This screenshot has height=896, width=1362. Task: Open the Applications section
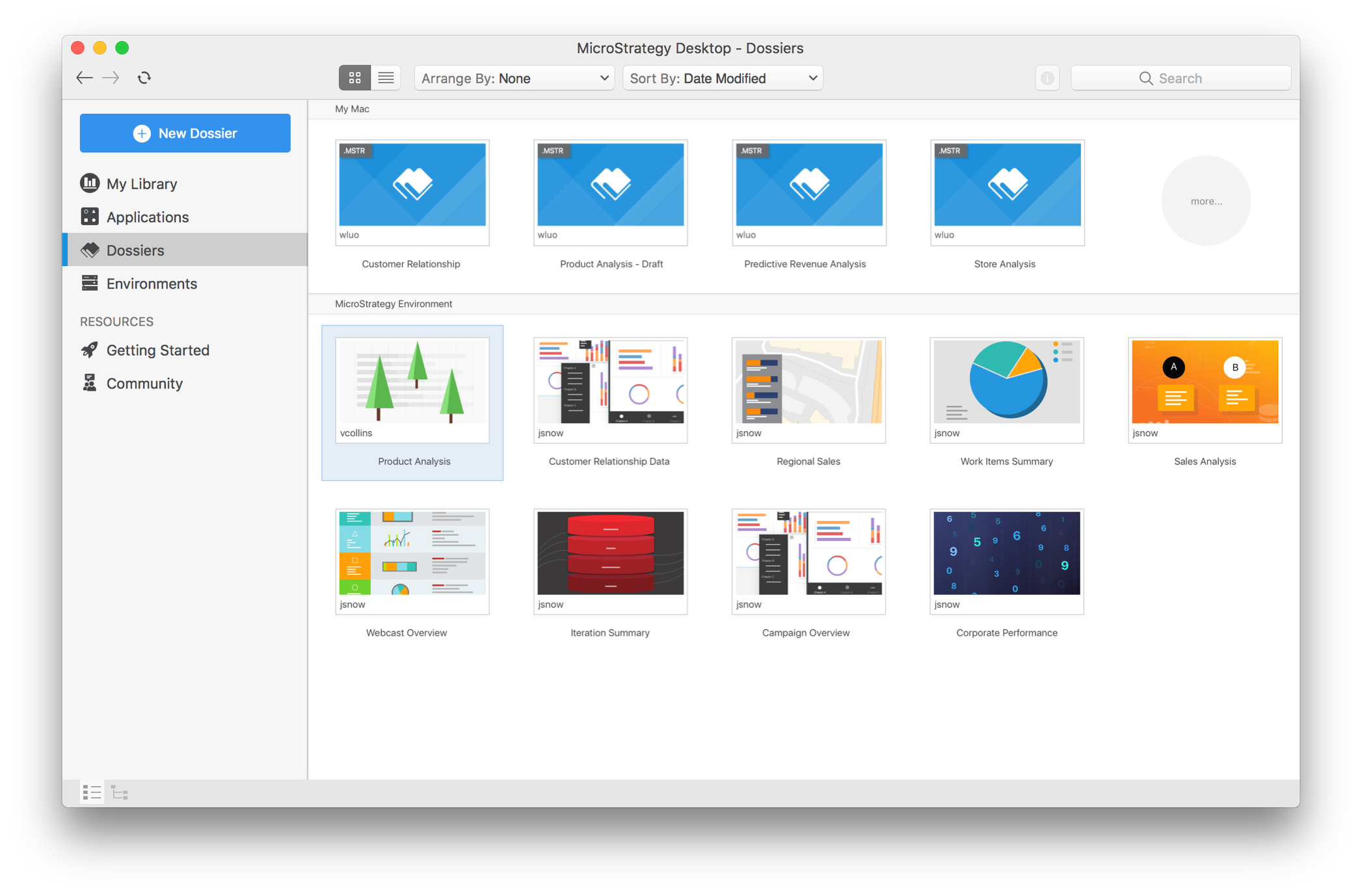[x=148, y=217]
